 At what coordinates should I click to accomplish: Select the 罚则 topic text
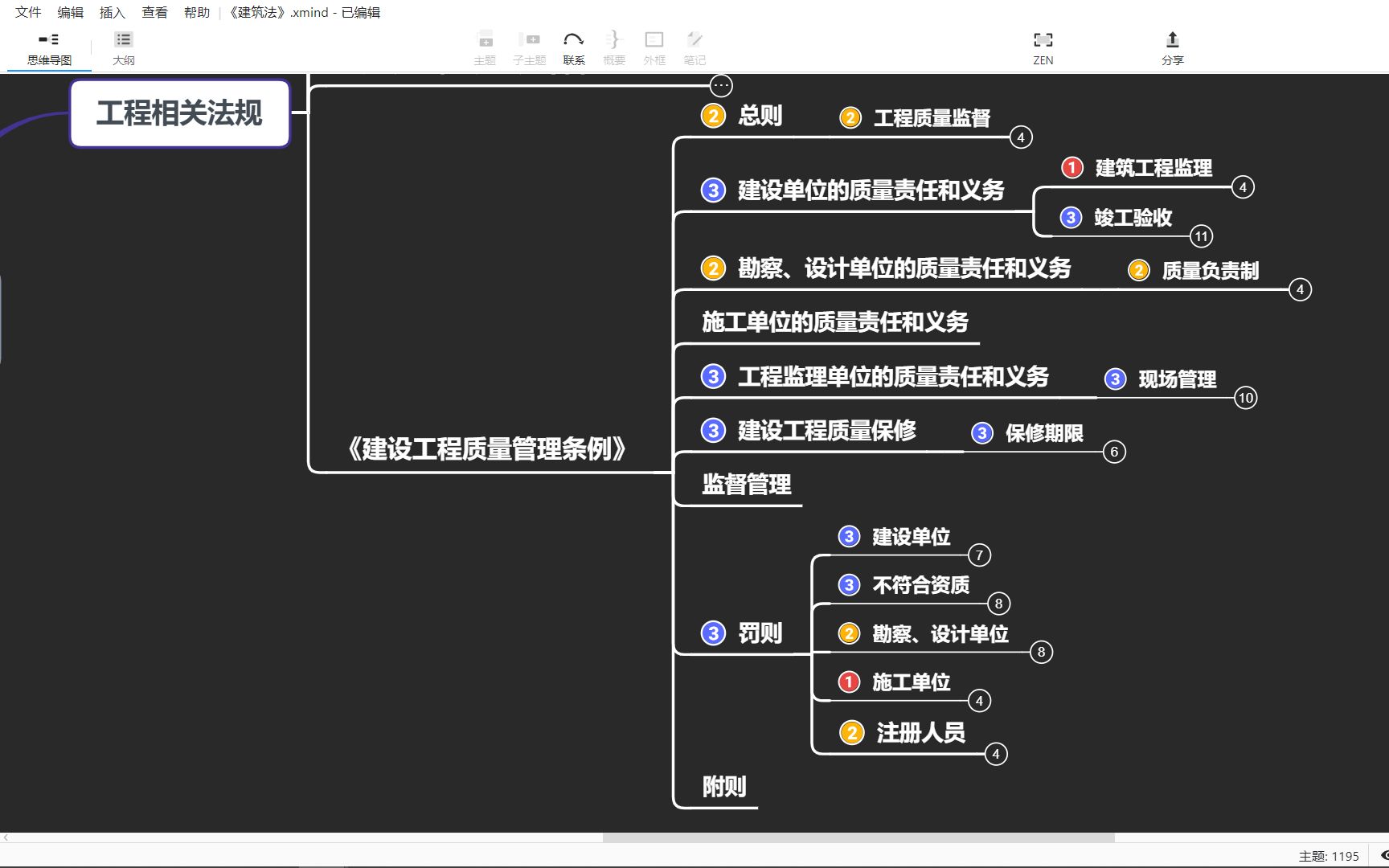click(760, 633)
